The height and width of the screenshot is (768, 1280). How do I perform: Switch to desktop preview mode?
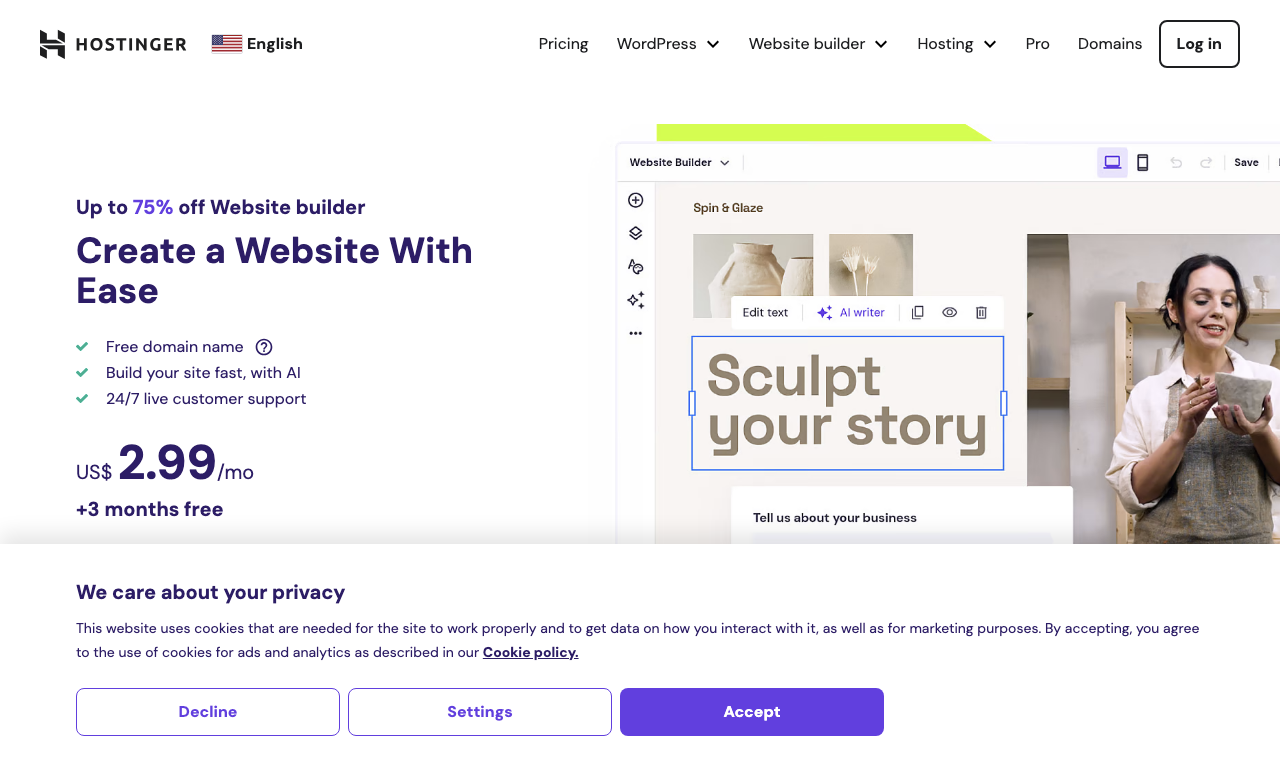click(1112, 162)
